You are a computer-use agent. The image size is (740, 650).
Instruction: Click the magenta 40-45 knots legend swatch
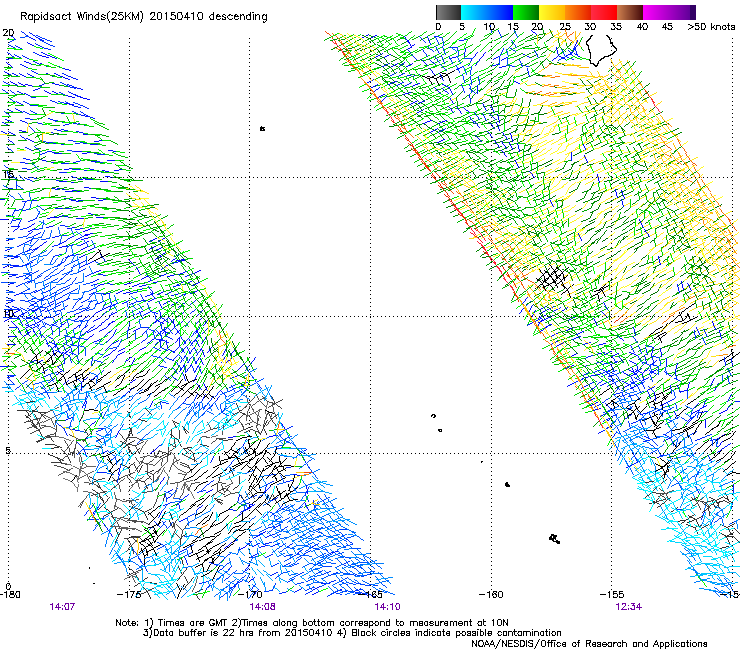(656, 12)
